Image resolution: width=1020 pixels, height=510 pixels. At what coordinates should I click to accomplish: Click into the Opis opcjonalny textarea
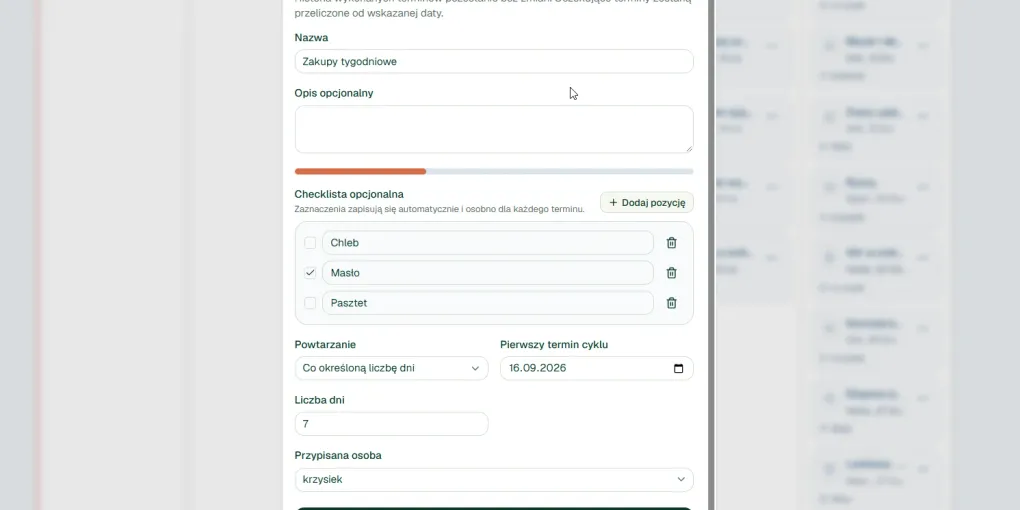(494, 129)
